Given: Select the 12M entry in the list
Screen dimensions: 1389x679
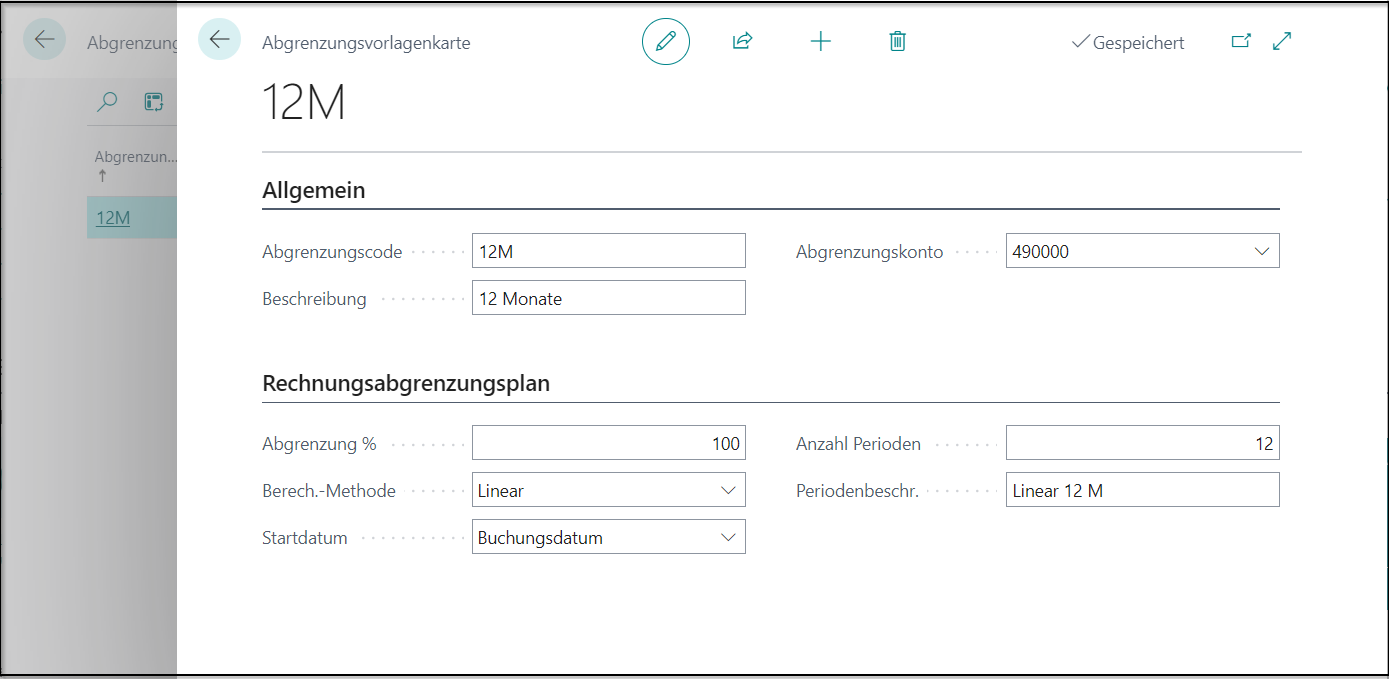Looking at the screenshot, I should tap(113, 217).
